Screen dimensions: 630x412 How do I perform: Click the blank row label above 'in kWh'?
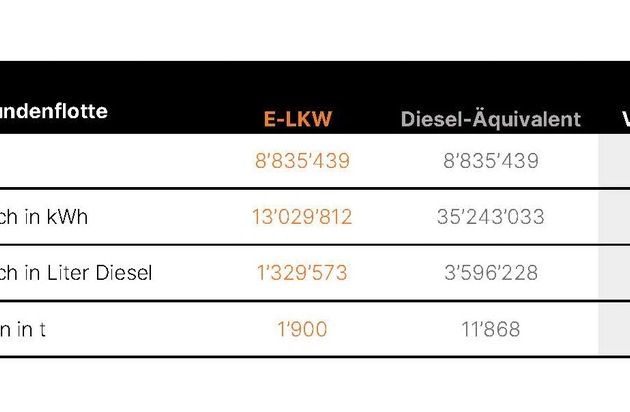pos(60,161)
